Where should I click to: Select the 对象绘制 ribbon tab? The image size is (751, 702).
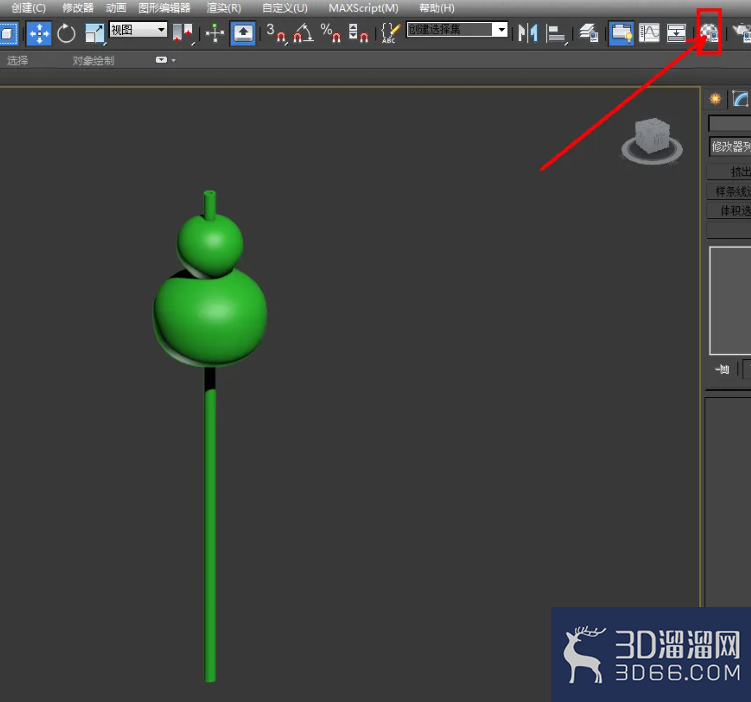[x=93, y=60]
